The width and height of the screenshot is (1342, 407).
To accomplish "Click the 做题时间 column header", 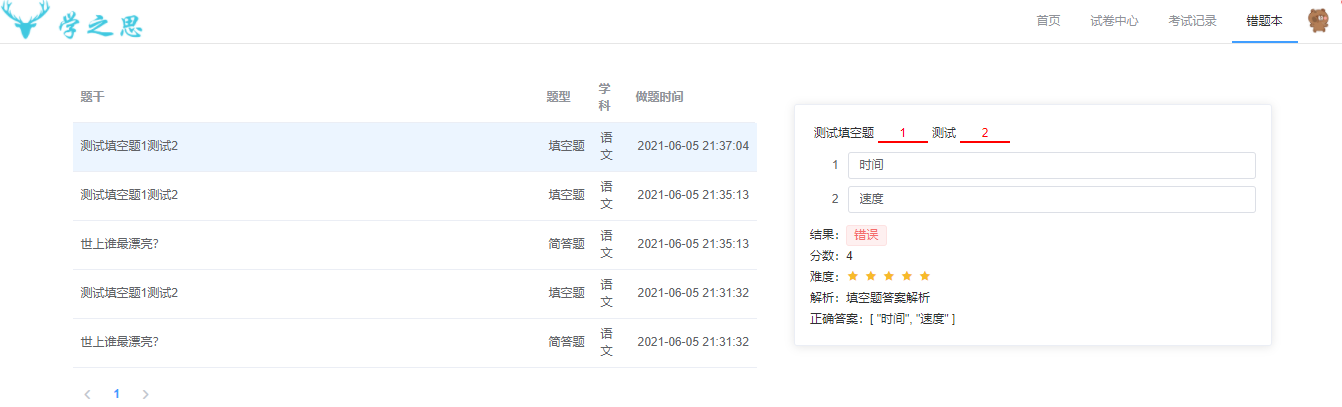I will click(660, 97).
